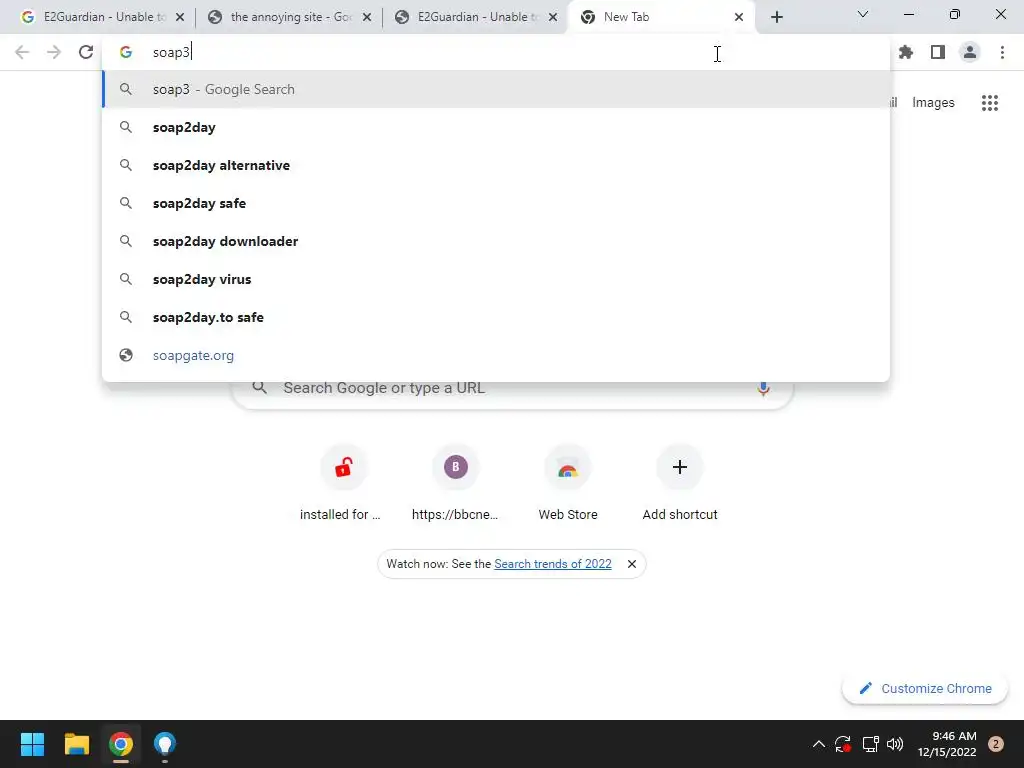Open the clock showing 9:46 AM
The height and width of the screenshot is (768, 1024).
(x=947, y=744)
